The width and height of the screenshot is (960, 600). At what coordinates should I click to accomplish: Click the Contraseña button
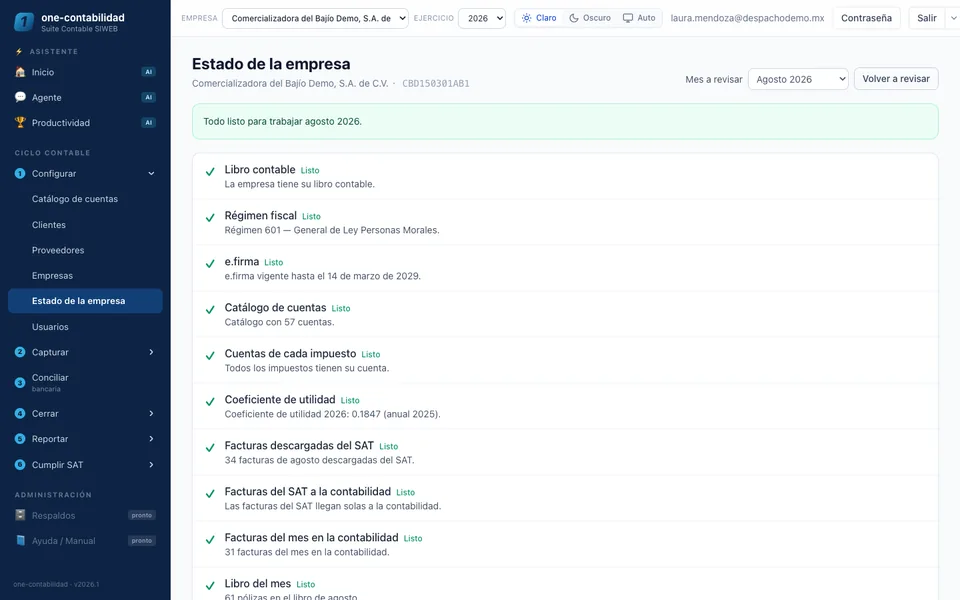click(x=866, y=18)
